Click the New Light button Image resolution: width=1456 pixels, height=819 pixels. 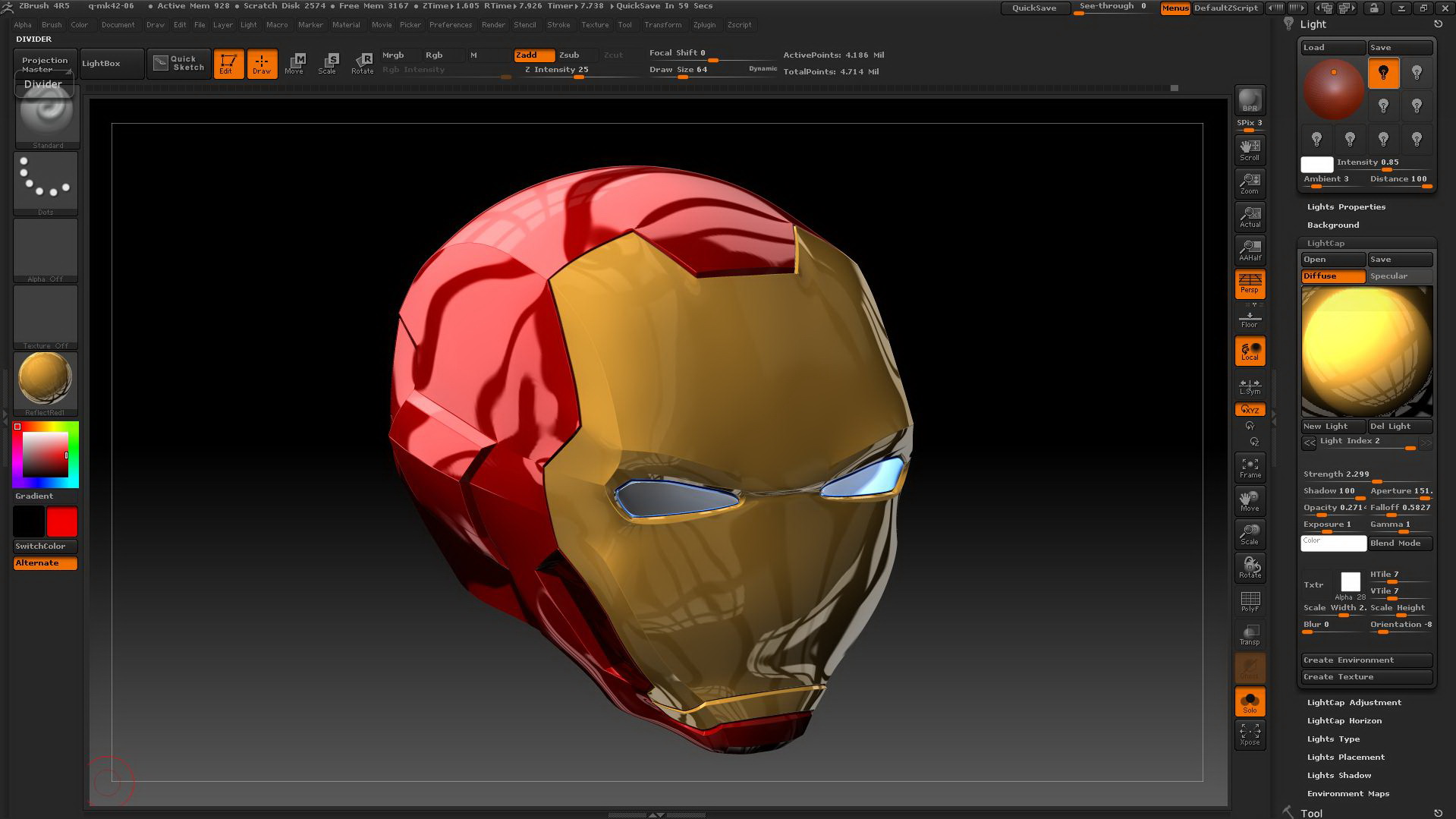click(x=1333, y=426)
